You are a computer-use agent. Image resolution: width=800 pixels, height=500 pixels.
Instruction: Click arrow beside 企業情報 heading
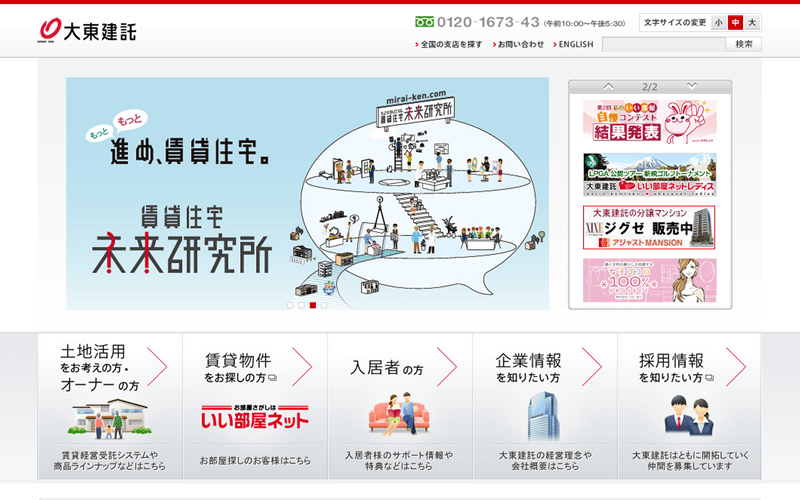592,366
